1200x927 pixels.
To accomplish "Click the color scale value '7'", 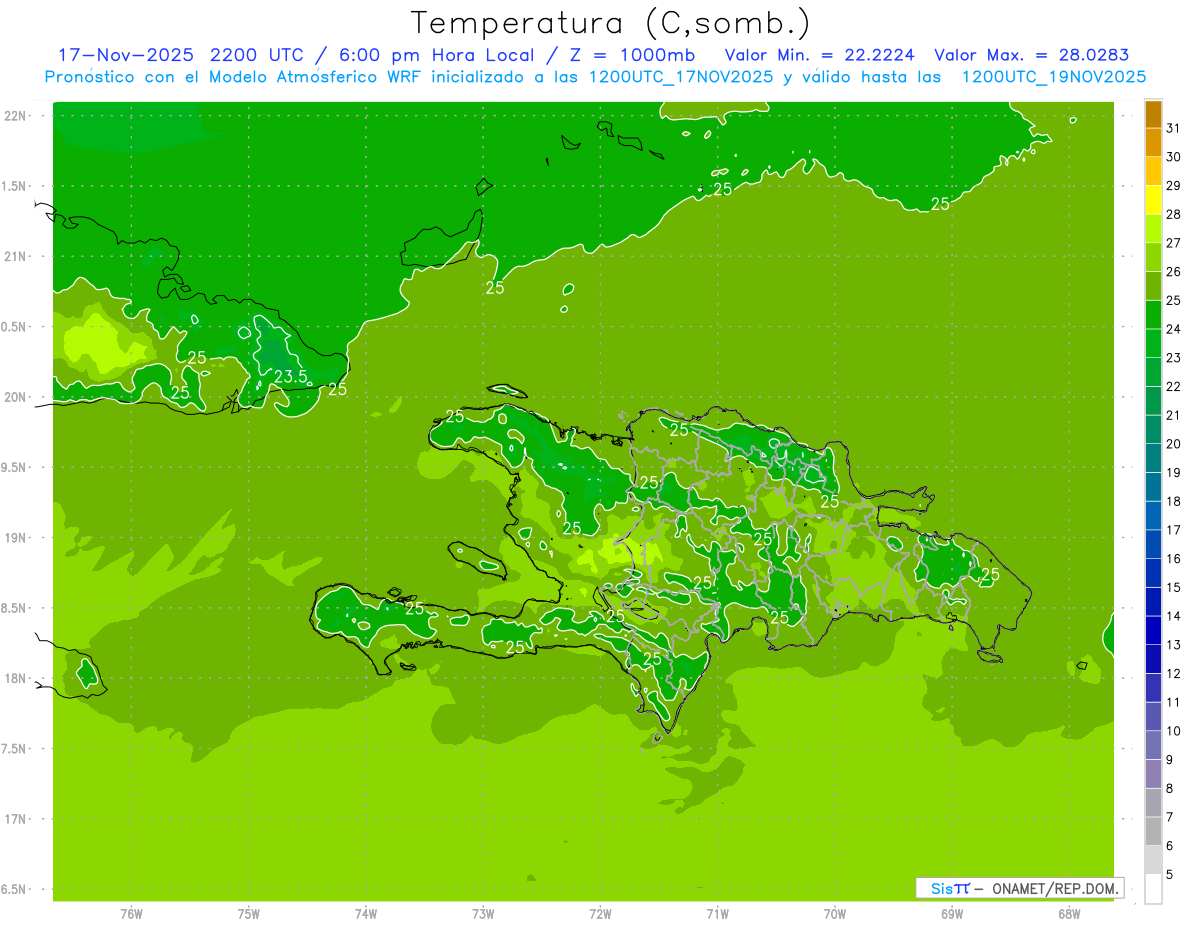I will [x=1170, y=818].
